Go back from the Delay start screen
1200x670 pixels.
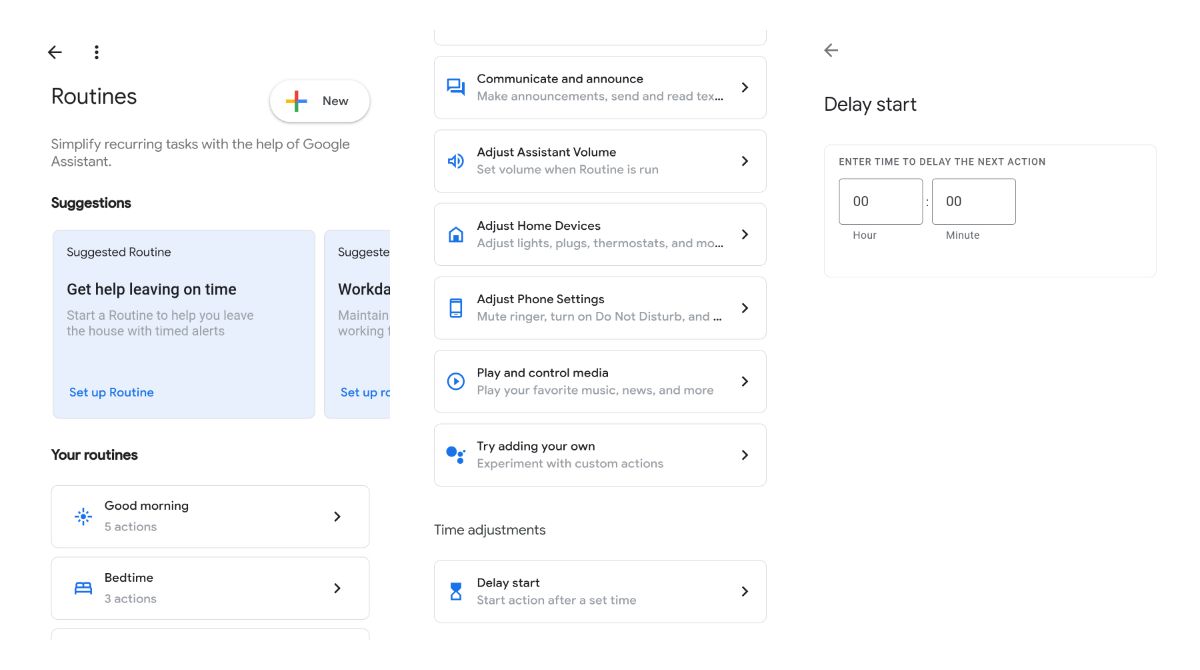pos(831,50)
